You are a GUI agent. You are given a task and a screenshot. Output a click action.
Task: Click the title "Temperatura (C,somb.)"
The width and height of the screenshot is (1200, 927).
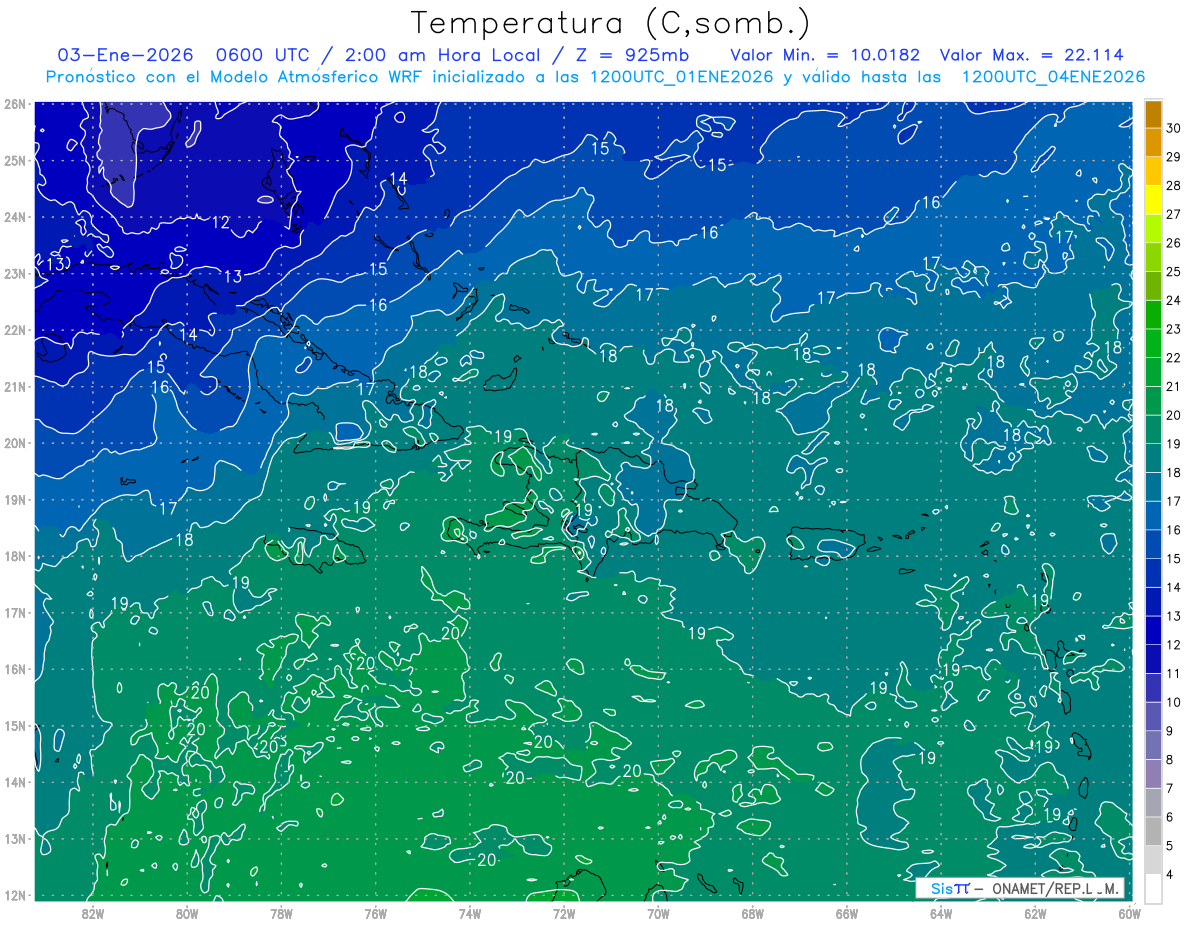click(609, 23)
